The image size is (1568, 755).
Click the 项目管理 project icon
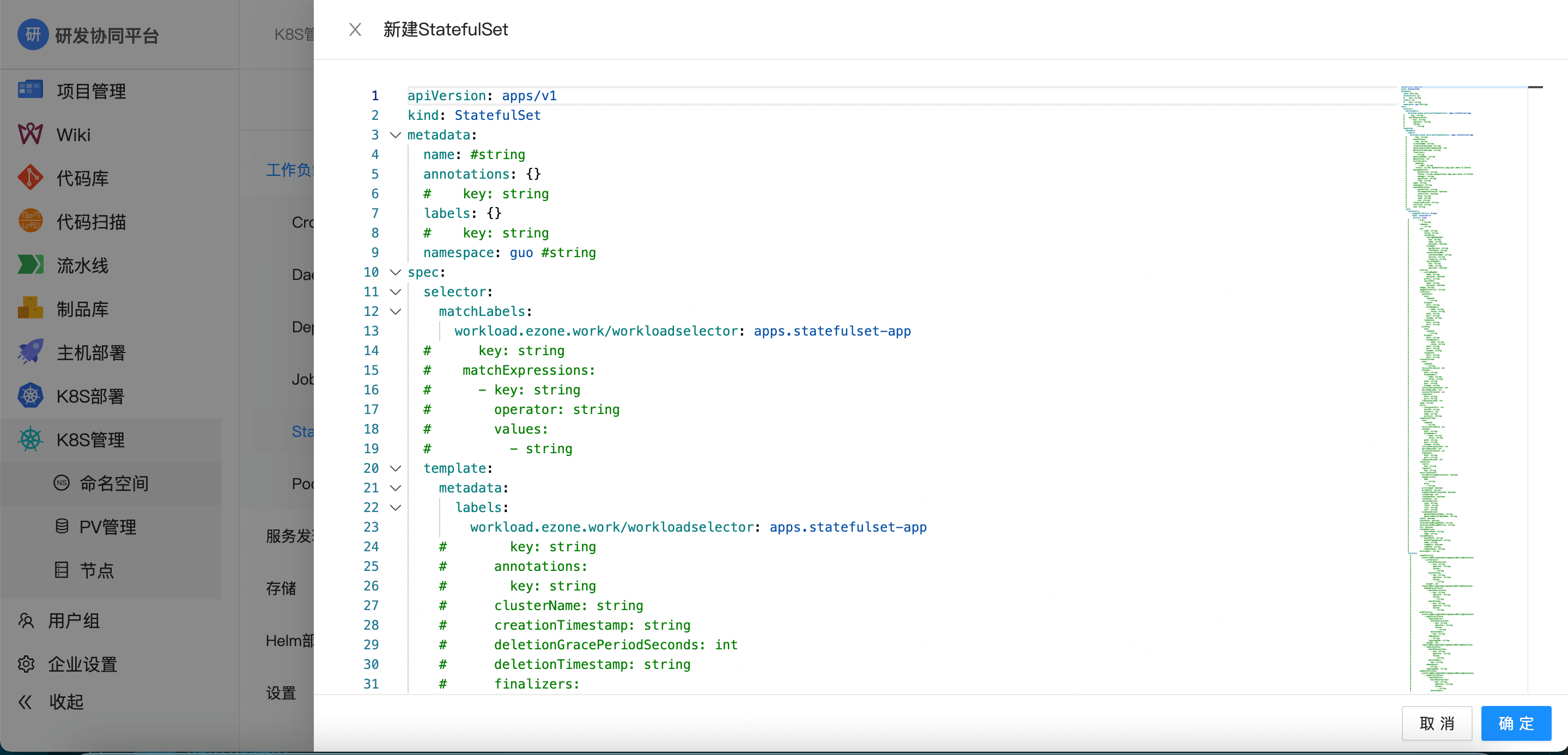pyautogui.click(x=30, y=90)
